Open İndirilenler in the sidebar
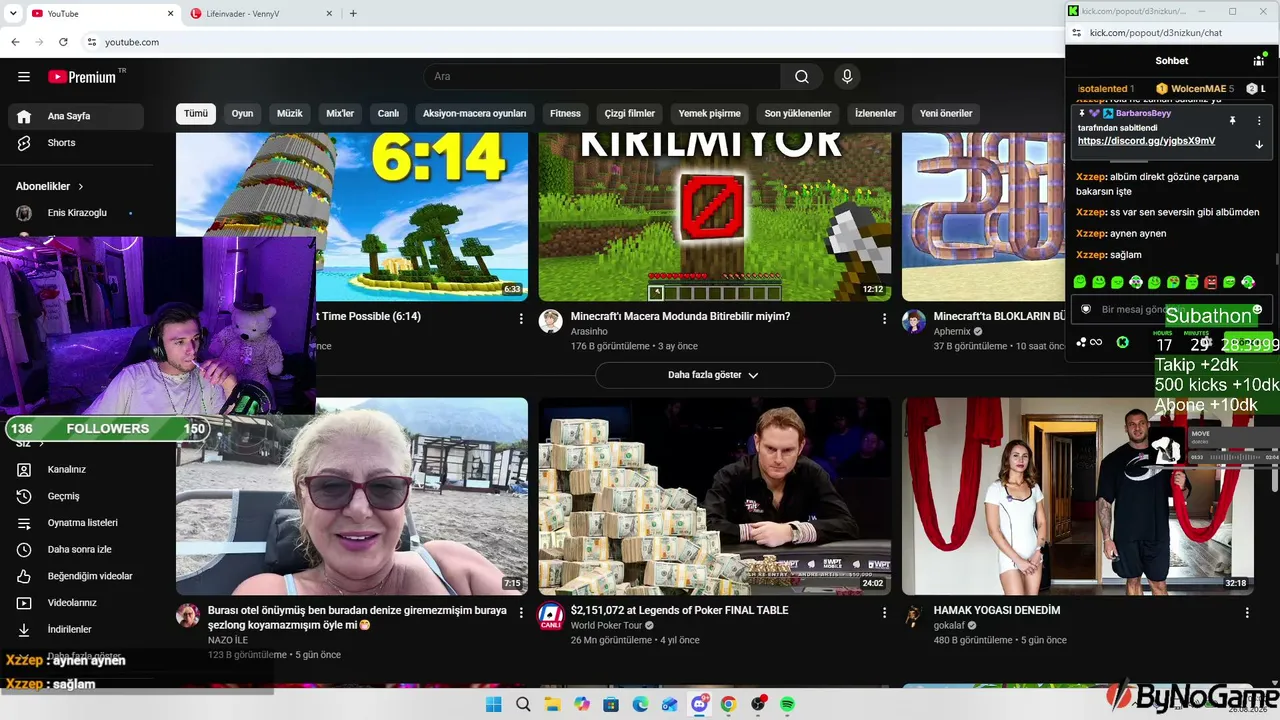 (76, 629)
